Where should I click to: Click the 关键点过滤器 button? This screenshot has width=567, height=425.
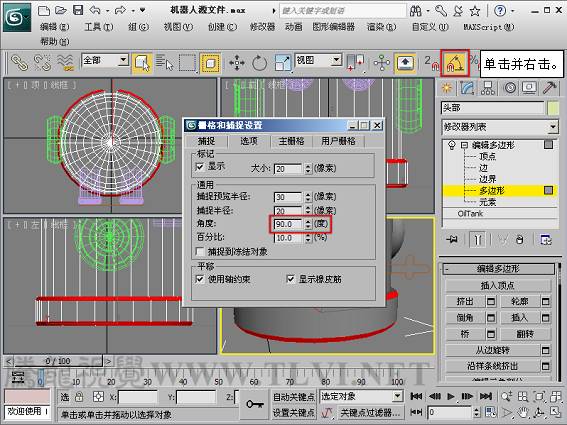coord(370,413)
